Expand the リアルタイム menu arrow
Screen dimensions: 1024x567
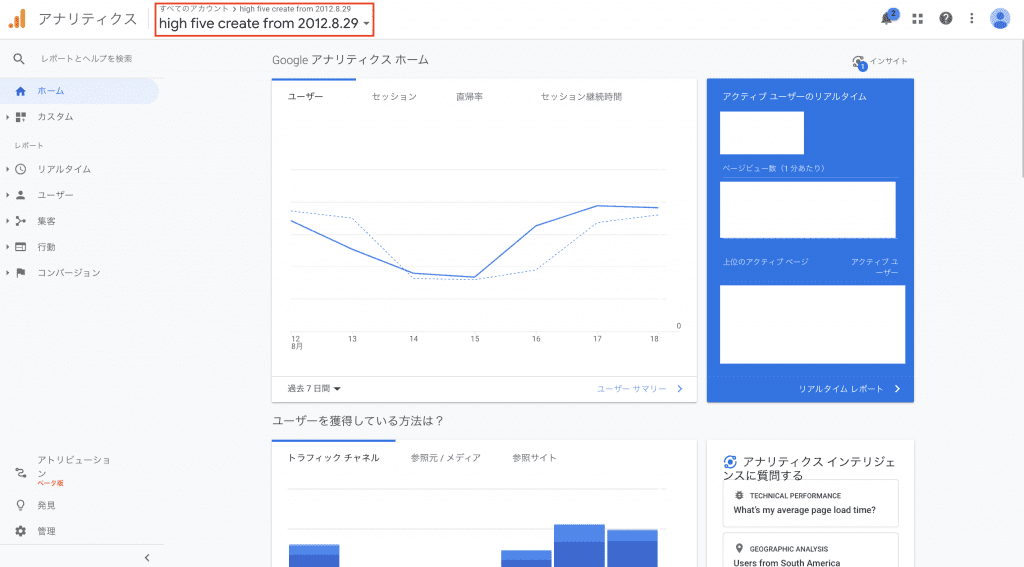pyautogui.click(x=7, y=169)
